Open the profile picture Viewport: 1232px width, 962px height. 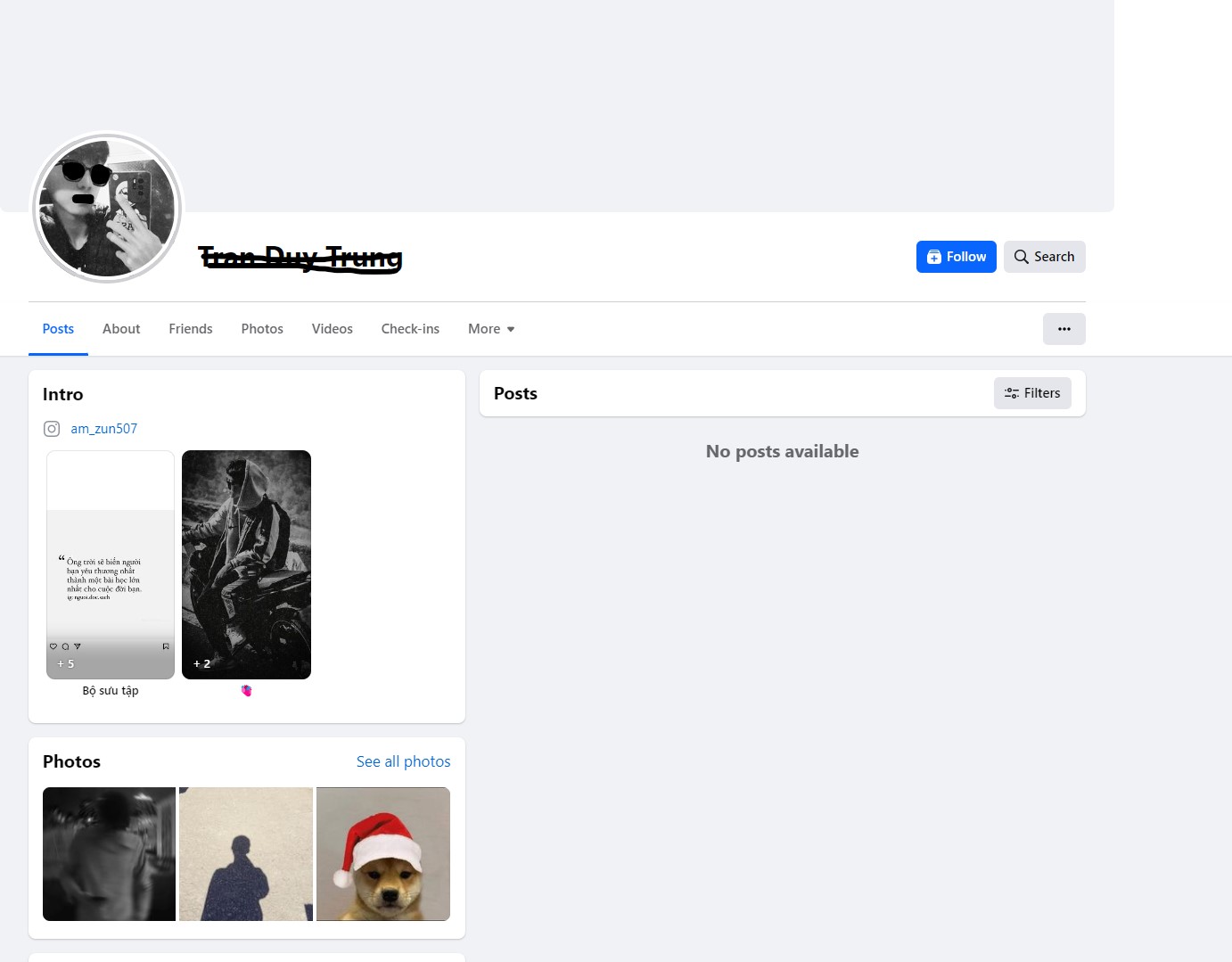(107, 208)
